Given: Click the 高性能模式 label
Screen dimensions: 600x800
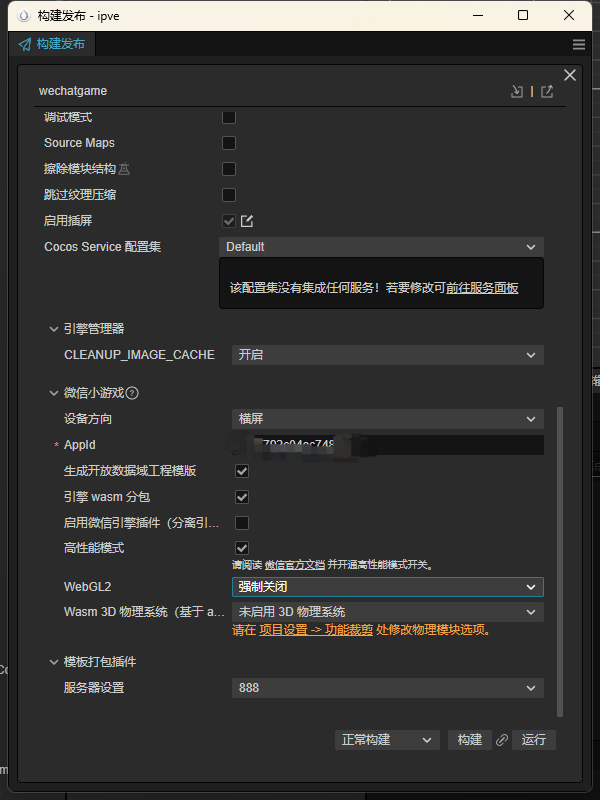Looking at the screenshot, I should pos(94,548).
